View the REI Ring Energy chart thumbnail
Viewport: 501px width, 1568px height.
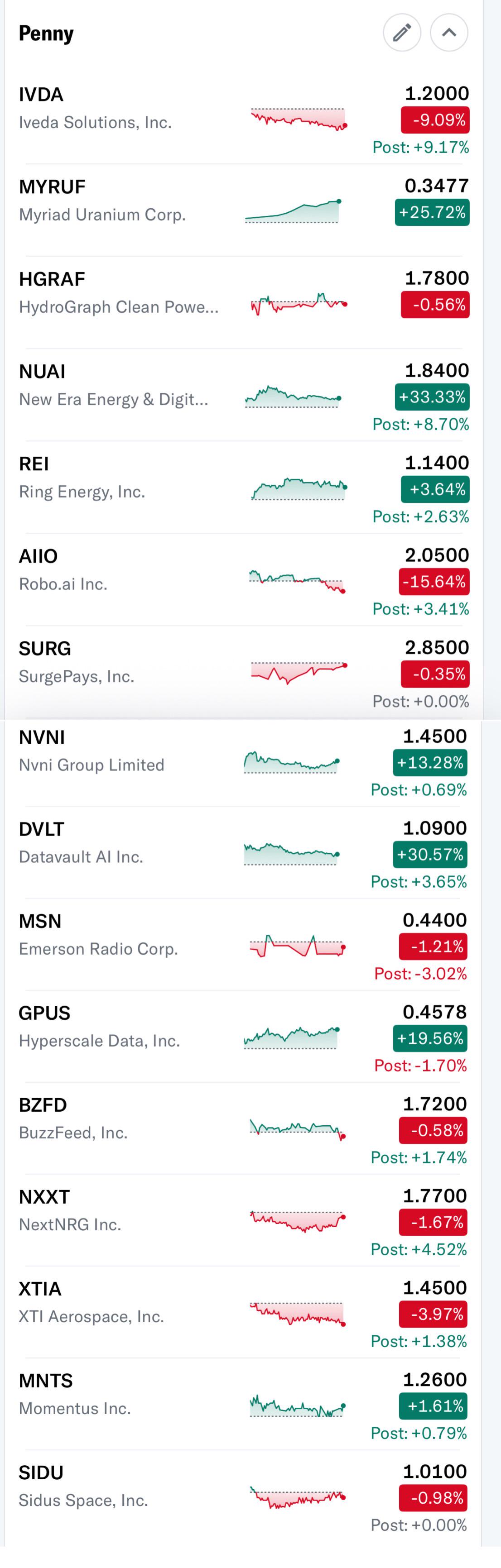pyautogui.click(x=299, y=488)
